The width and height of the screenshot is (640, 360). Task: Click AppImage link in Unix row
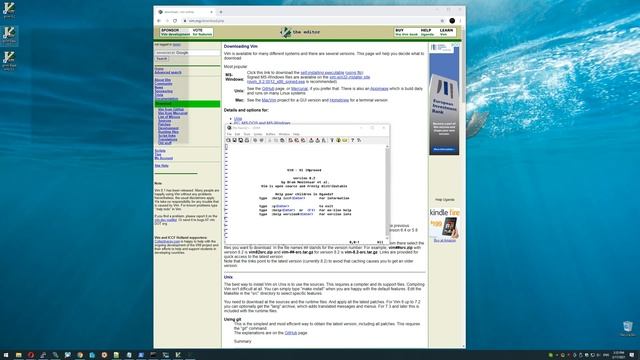[x=379, y=89]
